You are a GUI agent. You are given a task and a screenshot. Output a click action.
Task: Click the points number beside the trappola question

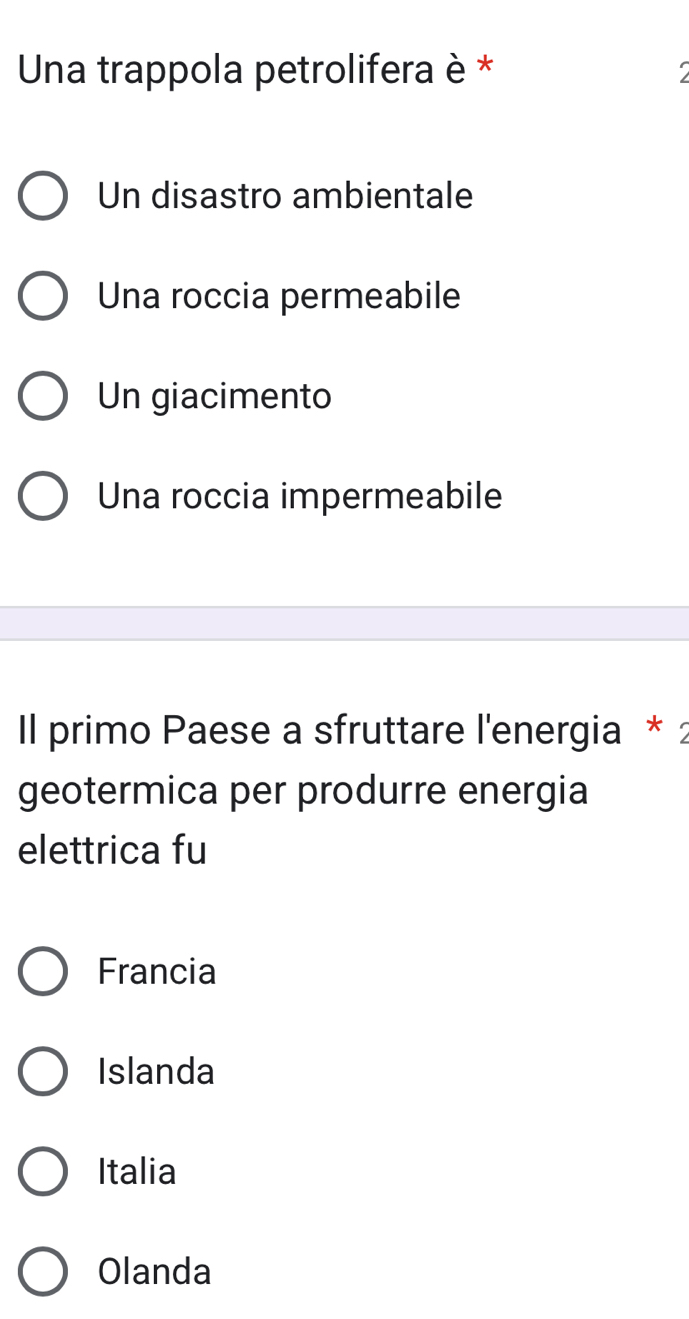click(681, 73)
